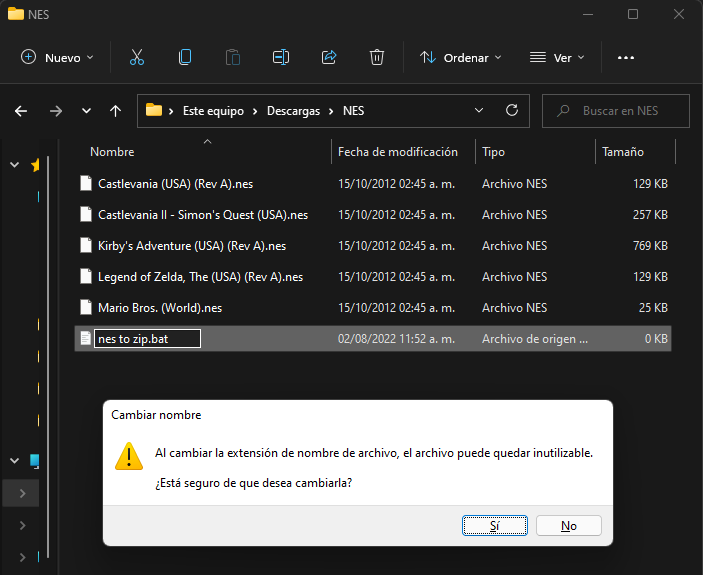Click the Buscar en NES search field
703x575 pixels.
pos(616,111)
